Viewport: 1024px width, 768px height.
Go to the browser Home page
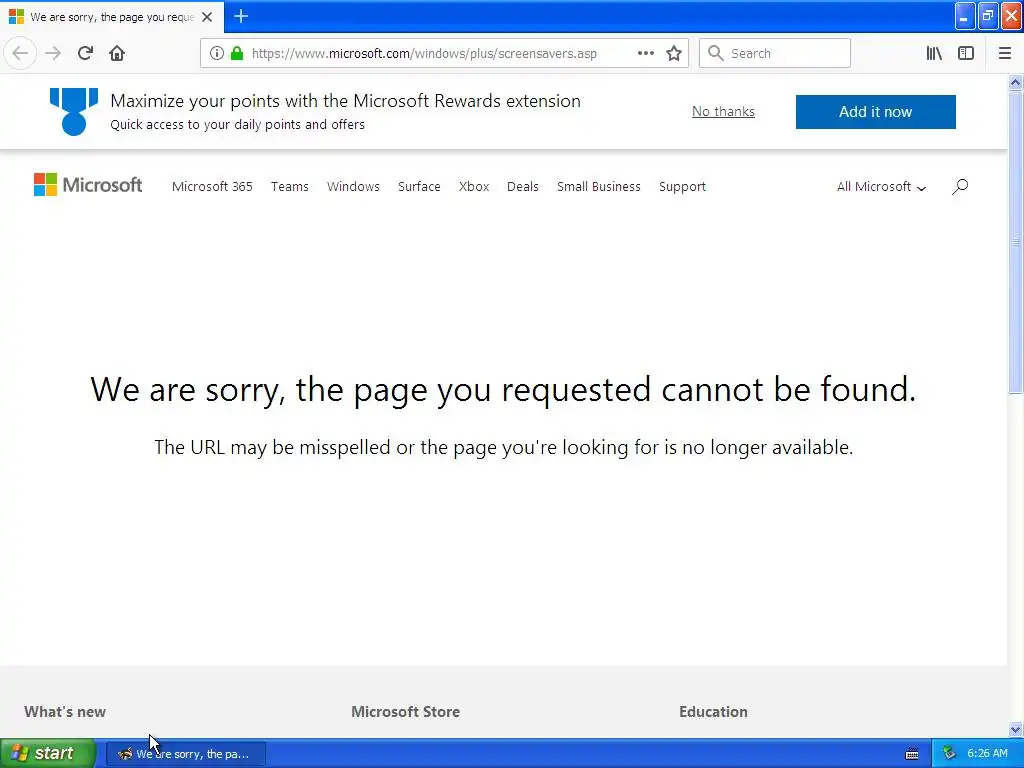[x=117, y=53]
